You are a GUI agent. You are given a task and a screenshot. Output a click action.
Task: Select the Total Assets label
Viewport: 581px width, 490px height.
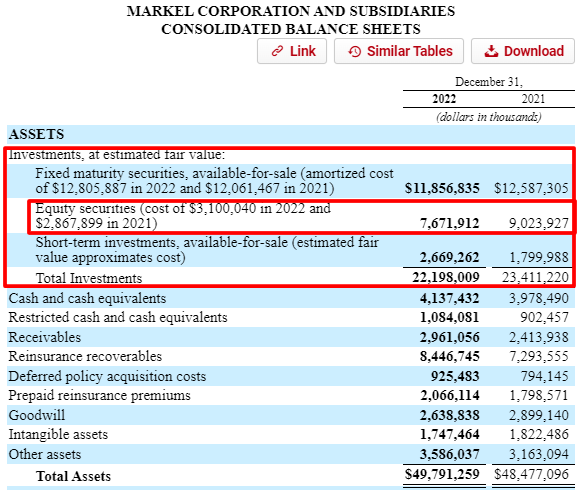(x=73, y=476)
